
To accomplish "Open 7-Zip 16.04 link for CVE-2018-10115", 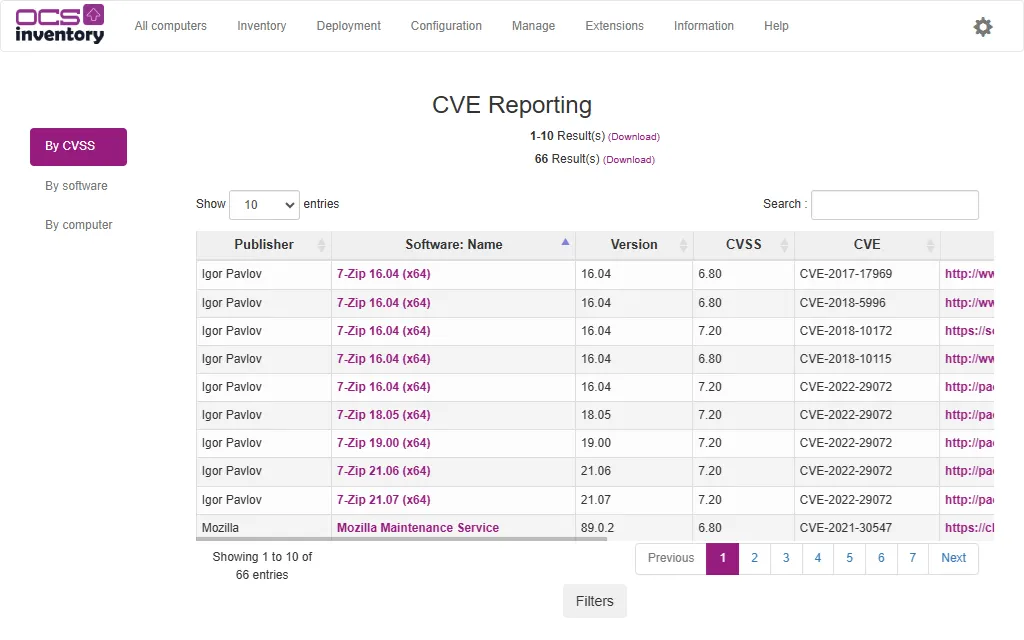I will (x=383, y=359).
